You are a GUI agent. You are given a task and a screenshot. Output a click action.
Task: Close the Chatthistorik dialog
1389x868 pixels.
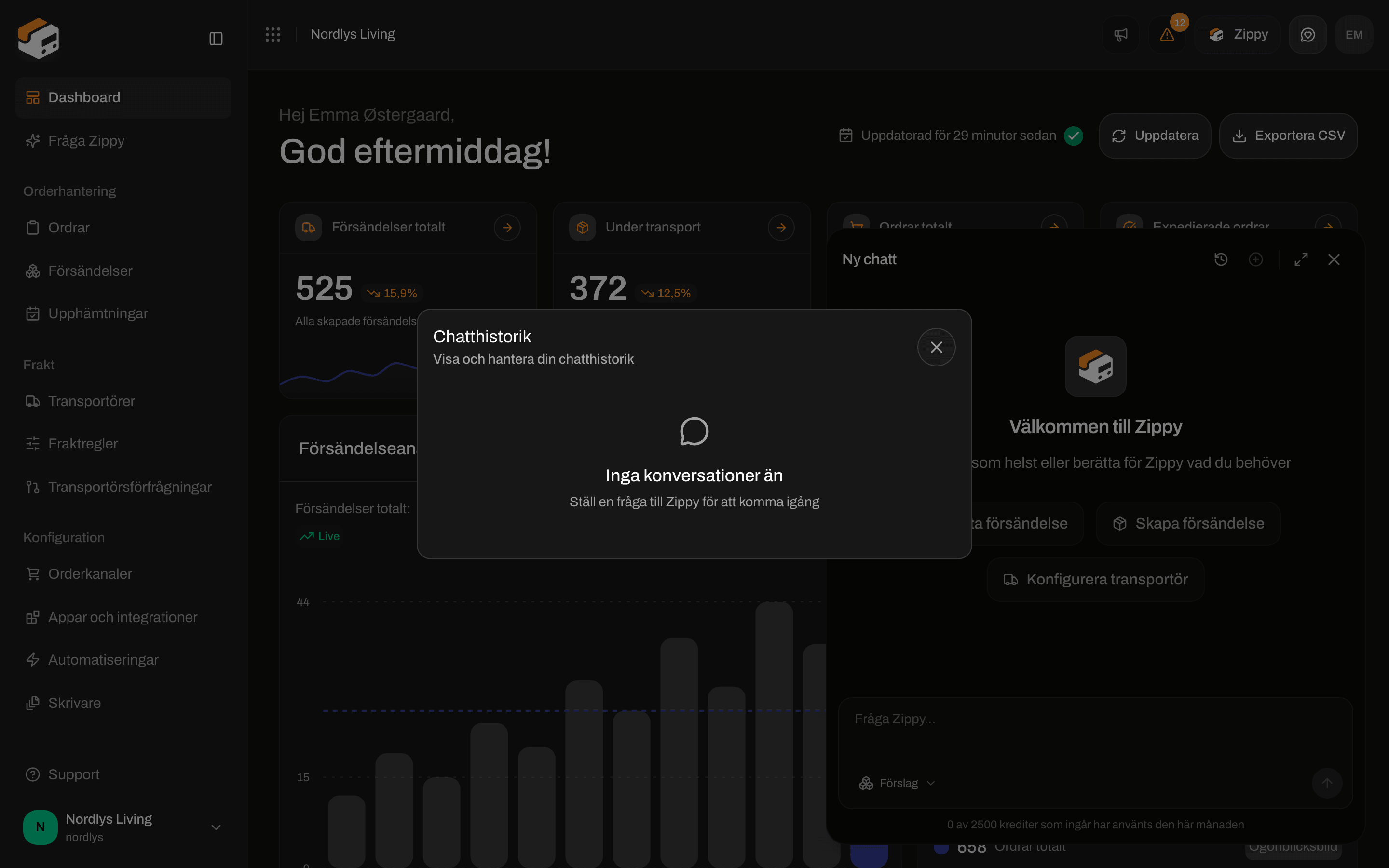936,347
